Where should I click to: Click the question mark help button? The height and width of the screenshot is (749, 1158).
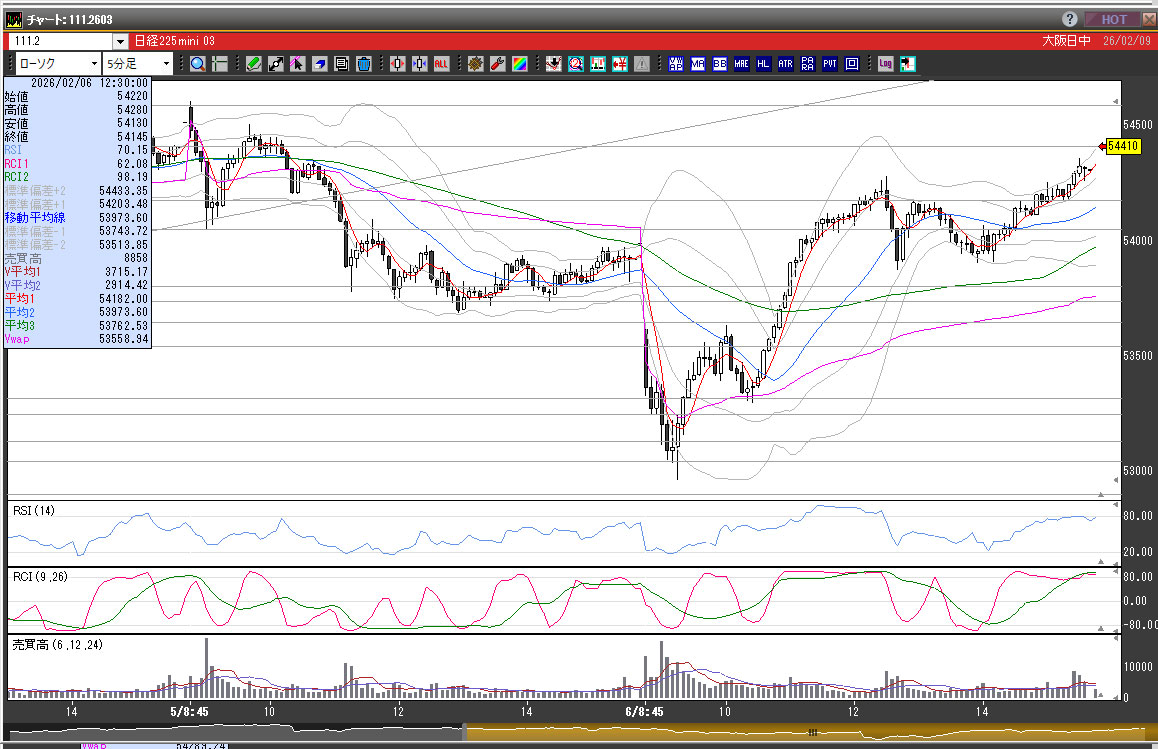point(1069,19)
